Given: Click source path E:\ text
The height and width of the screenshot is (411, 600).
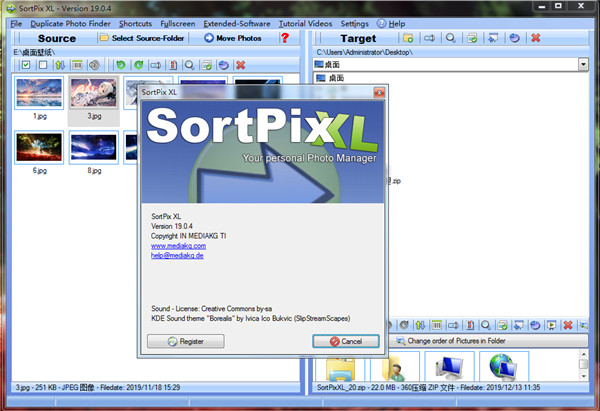Looking at the screenshot, I should (x=34, y=52).
